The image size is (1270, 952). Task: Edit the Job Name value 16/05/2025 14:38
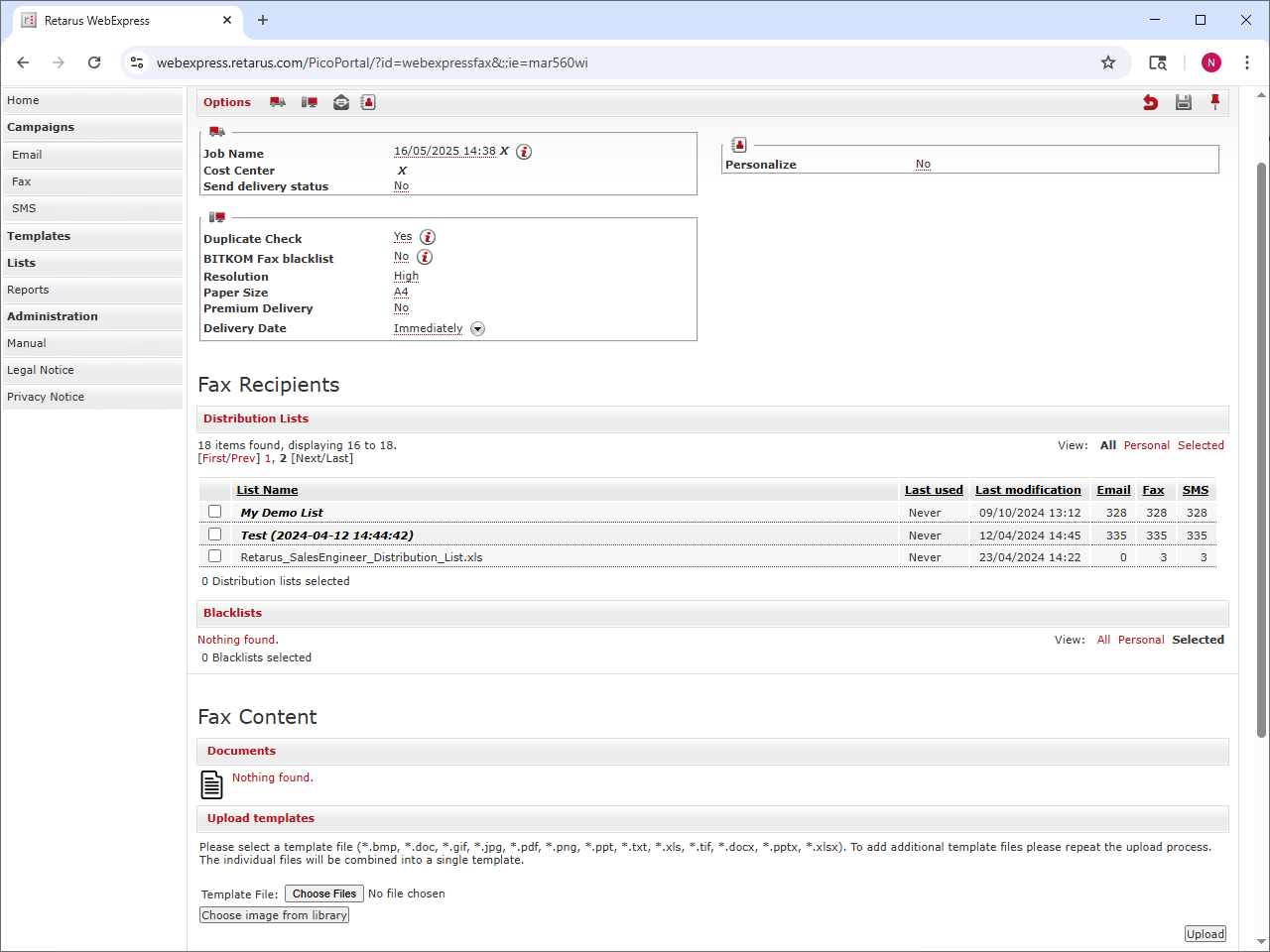point(444,152)
